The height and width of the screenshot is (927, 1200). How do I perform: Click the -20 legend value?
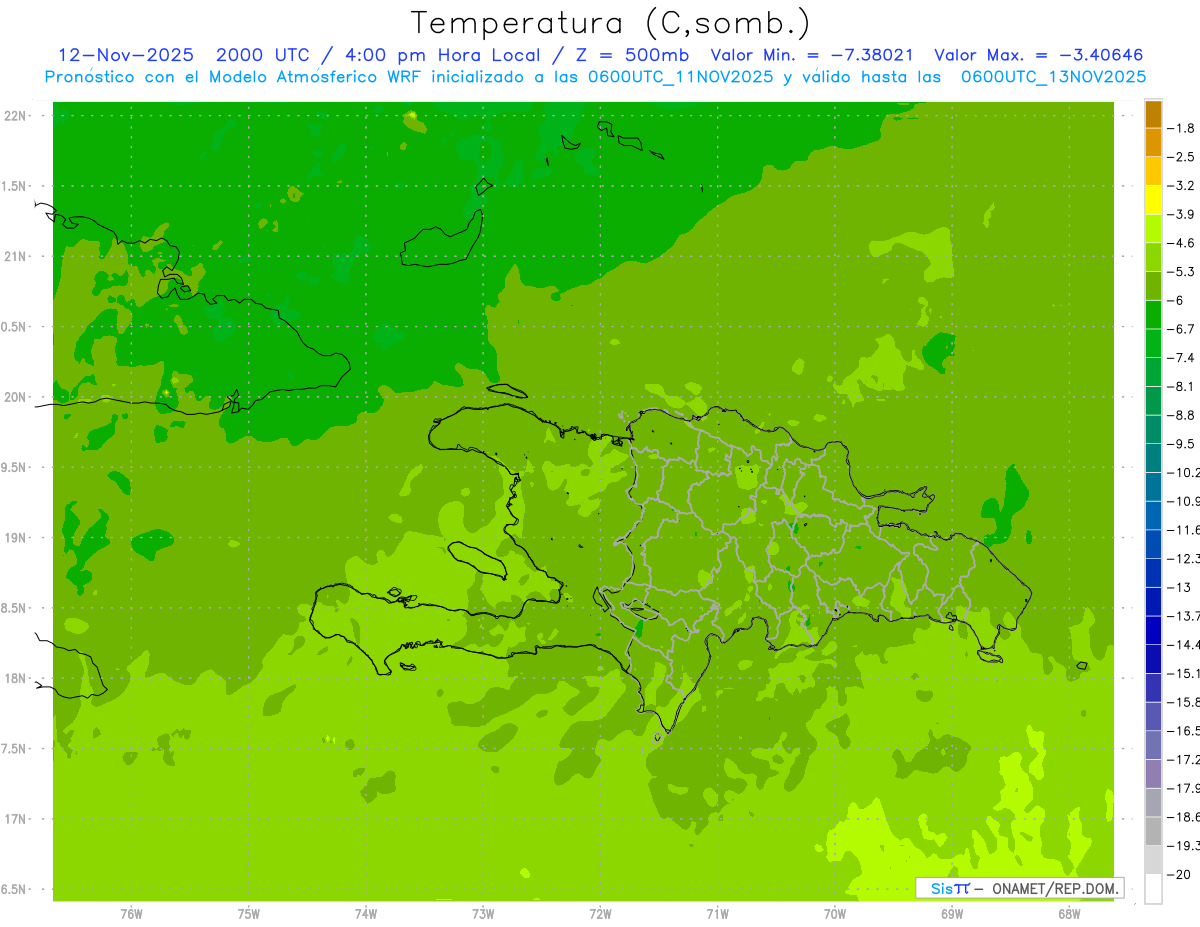point(1180,874)
